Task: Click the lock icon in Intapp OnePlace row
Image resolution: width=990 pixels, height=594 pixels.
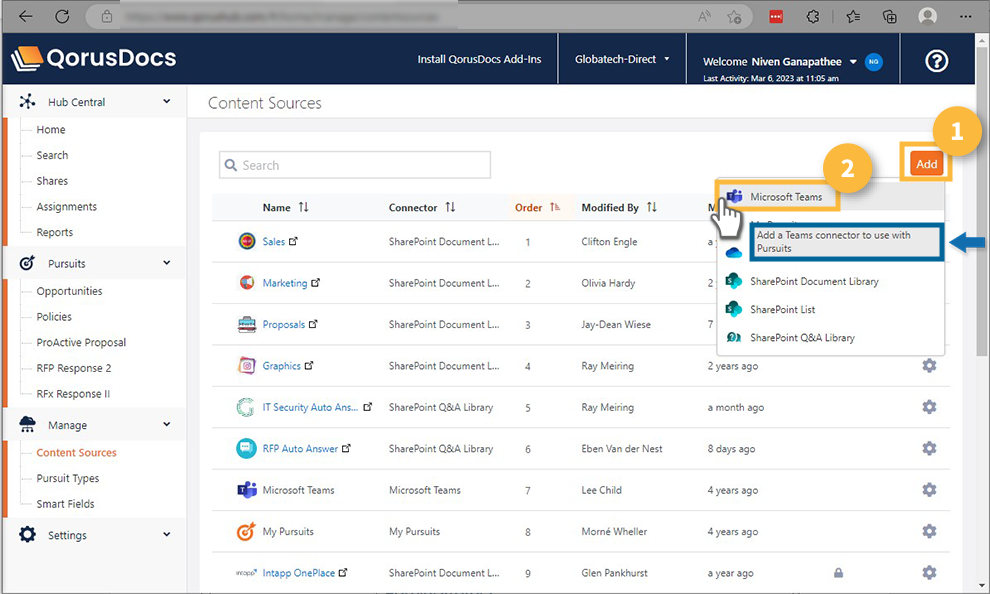Action: click(x=838, y=573)
